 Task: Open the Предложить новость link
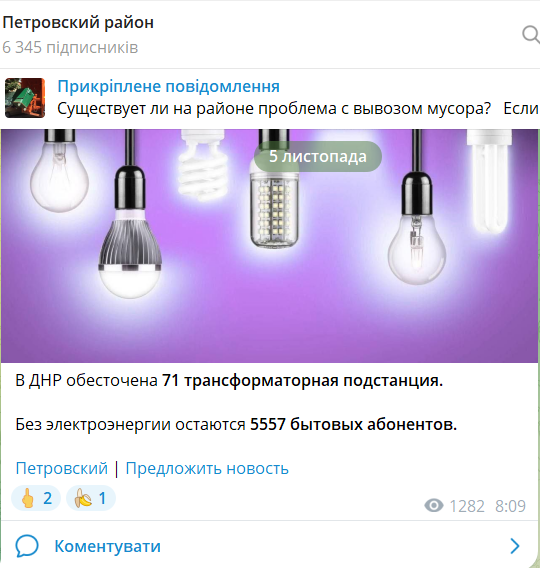207,468
